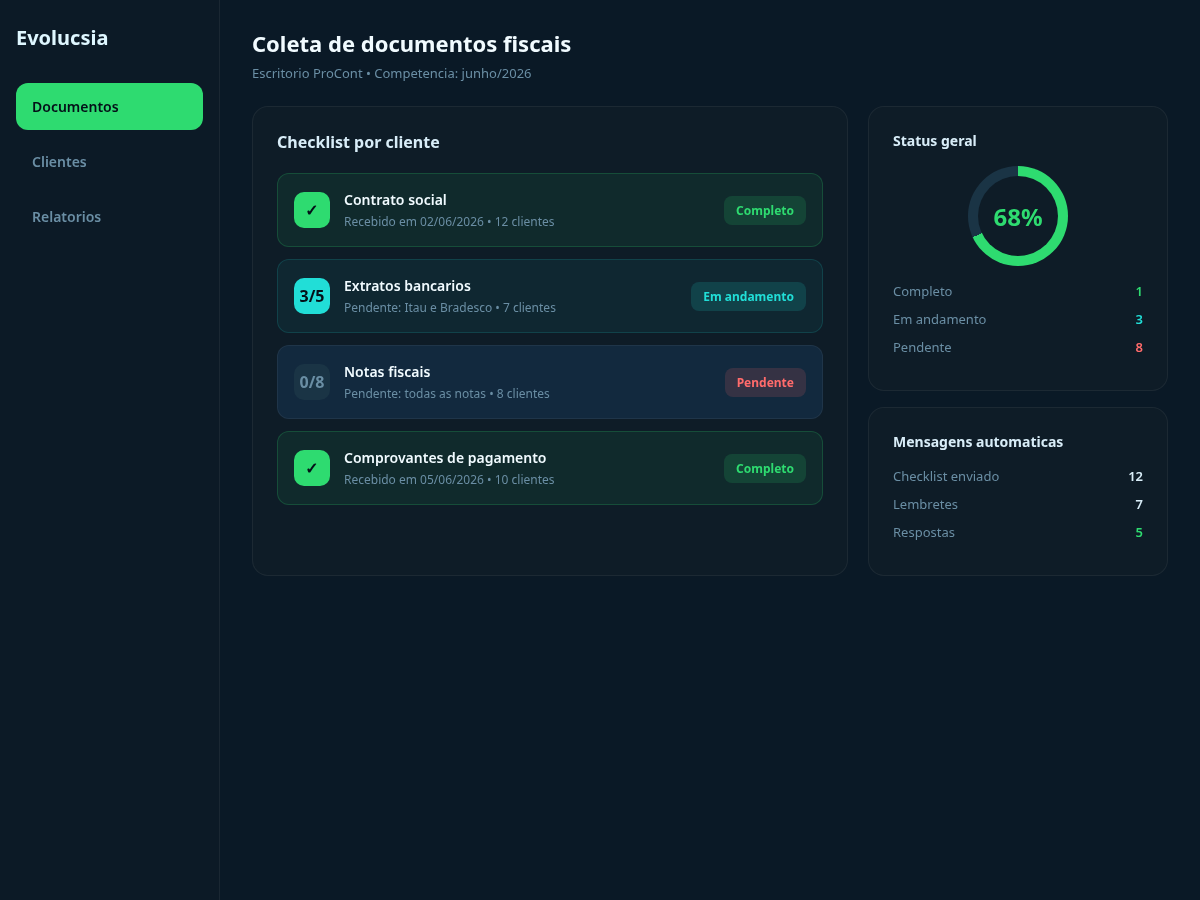Image resolution: width=1200 pixels, height=900 pixels.
Task: Click the checkmark icon for Comprovantes de pagamento
Action: 312,468
